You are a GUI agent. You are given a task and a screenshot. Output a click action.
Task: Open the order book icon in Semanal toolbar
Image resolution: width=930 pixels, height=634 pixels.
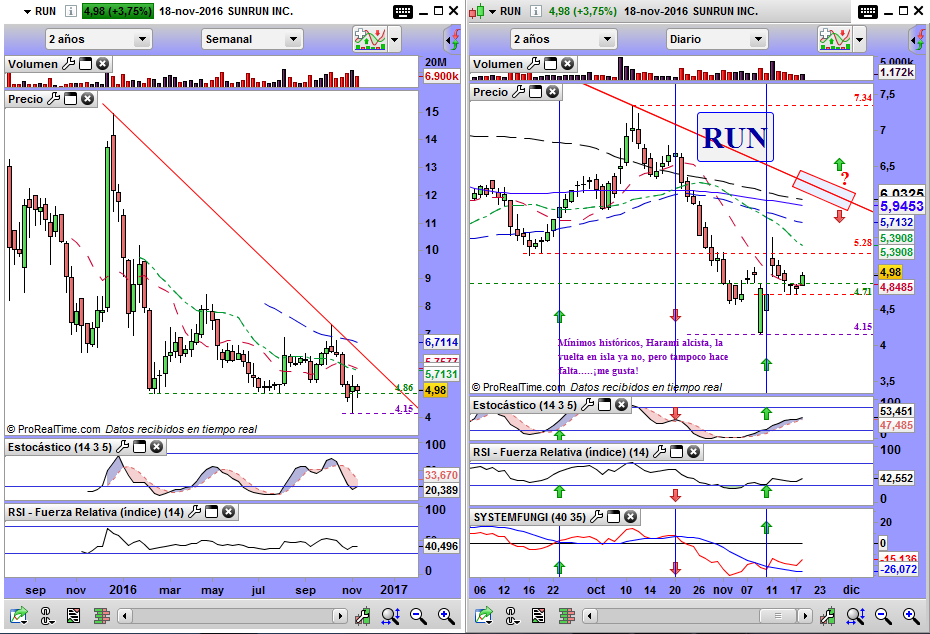coord(102,616)
